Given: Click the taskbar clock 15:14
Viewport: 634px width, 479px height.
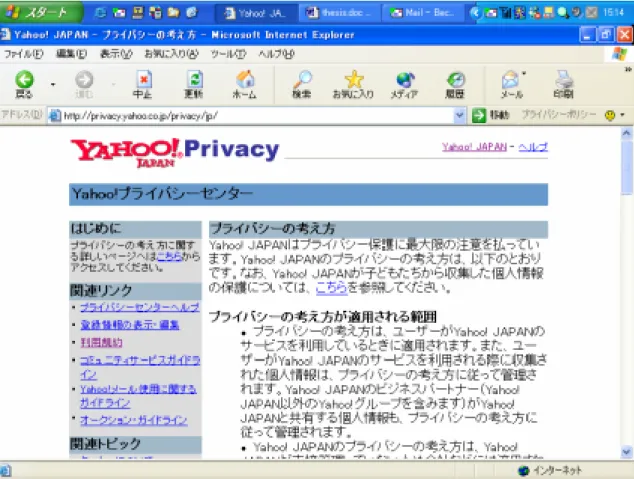Looking at the screenshot, I should (x=613, y=13).
